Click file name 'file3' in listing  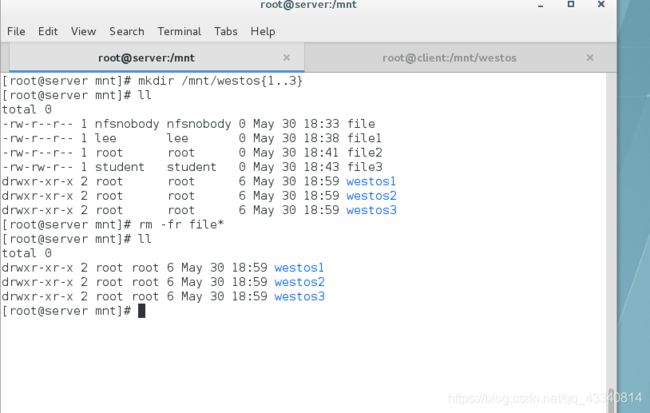365,167
